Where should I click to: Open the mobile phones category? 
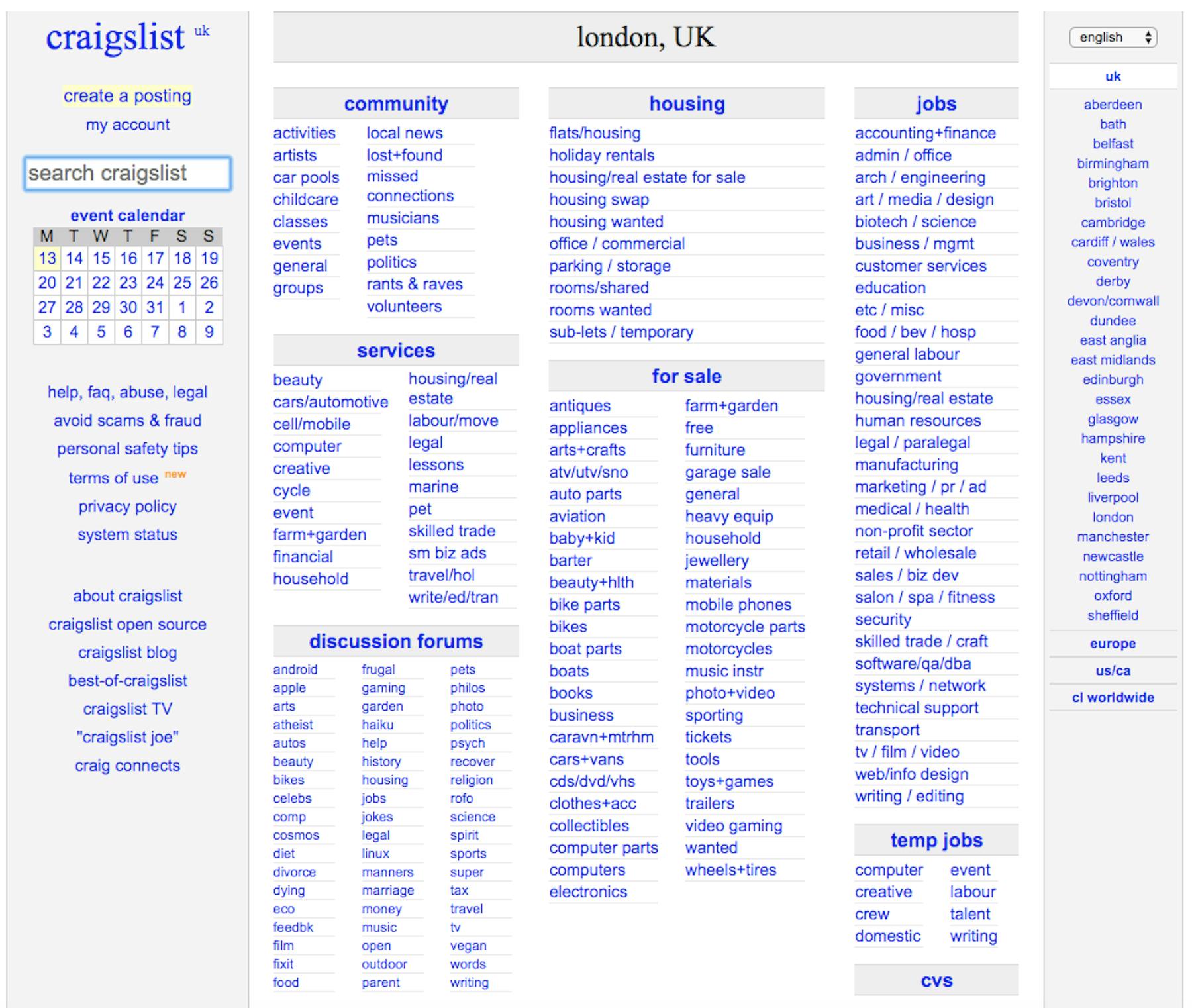(x=738, y=605)
